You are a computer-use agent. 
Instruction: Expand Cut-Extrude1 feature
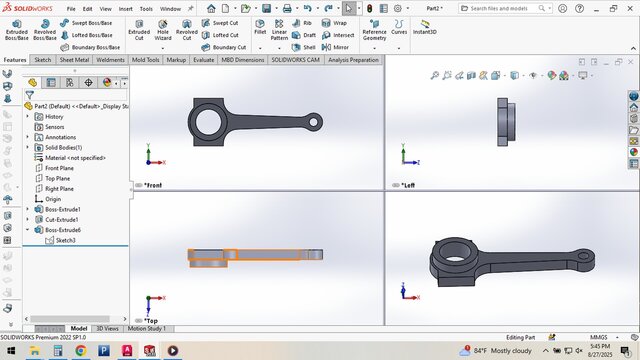pos(28,220)
